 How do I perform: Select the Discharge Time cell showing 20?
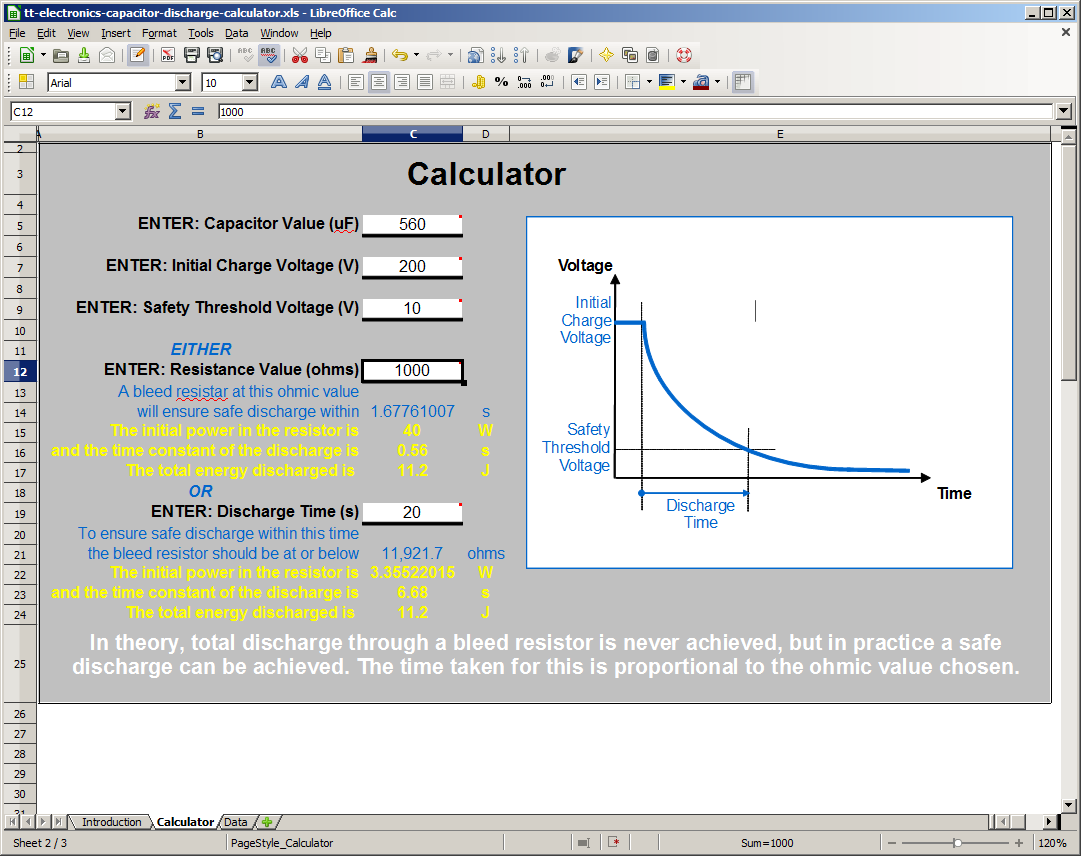(412, 512)
